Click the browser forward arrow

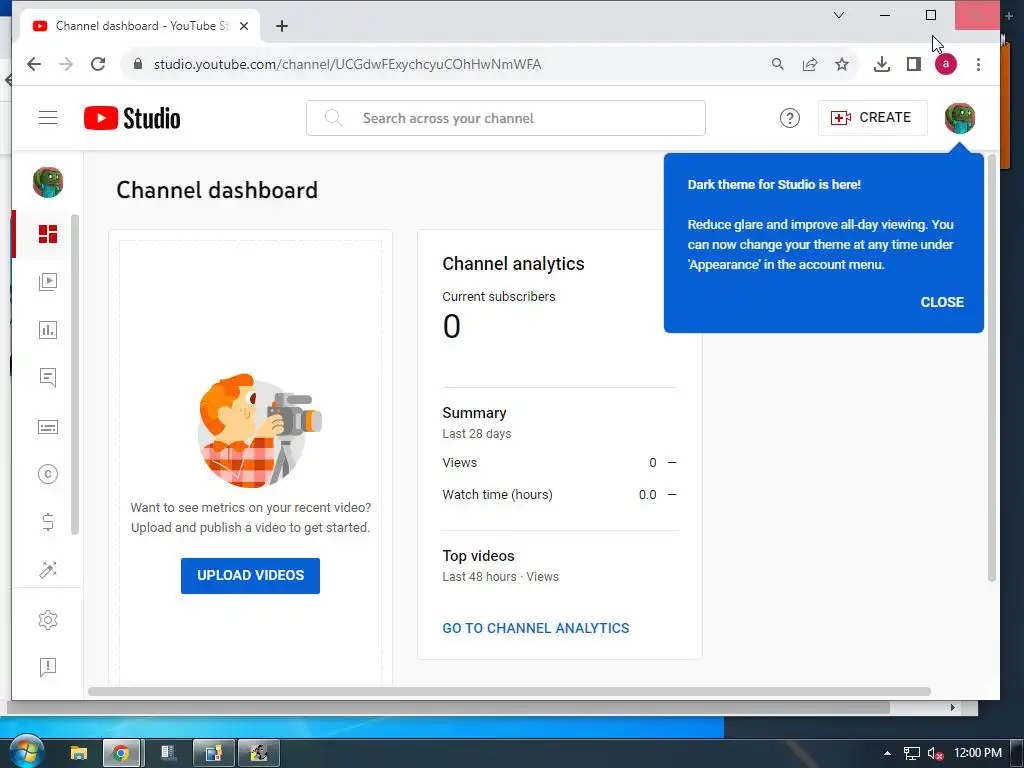click(66, 64)
